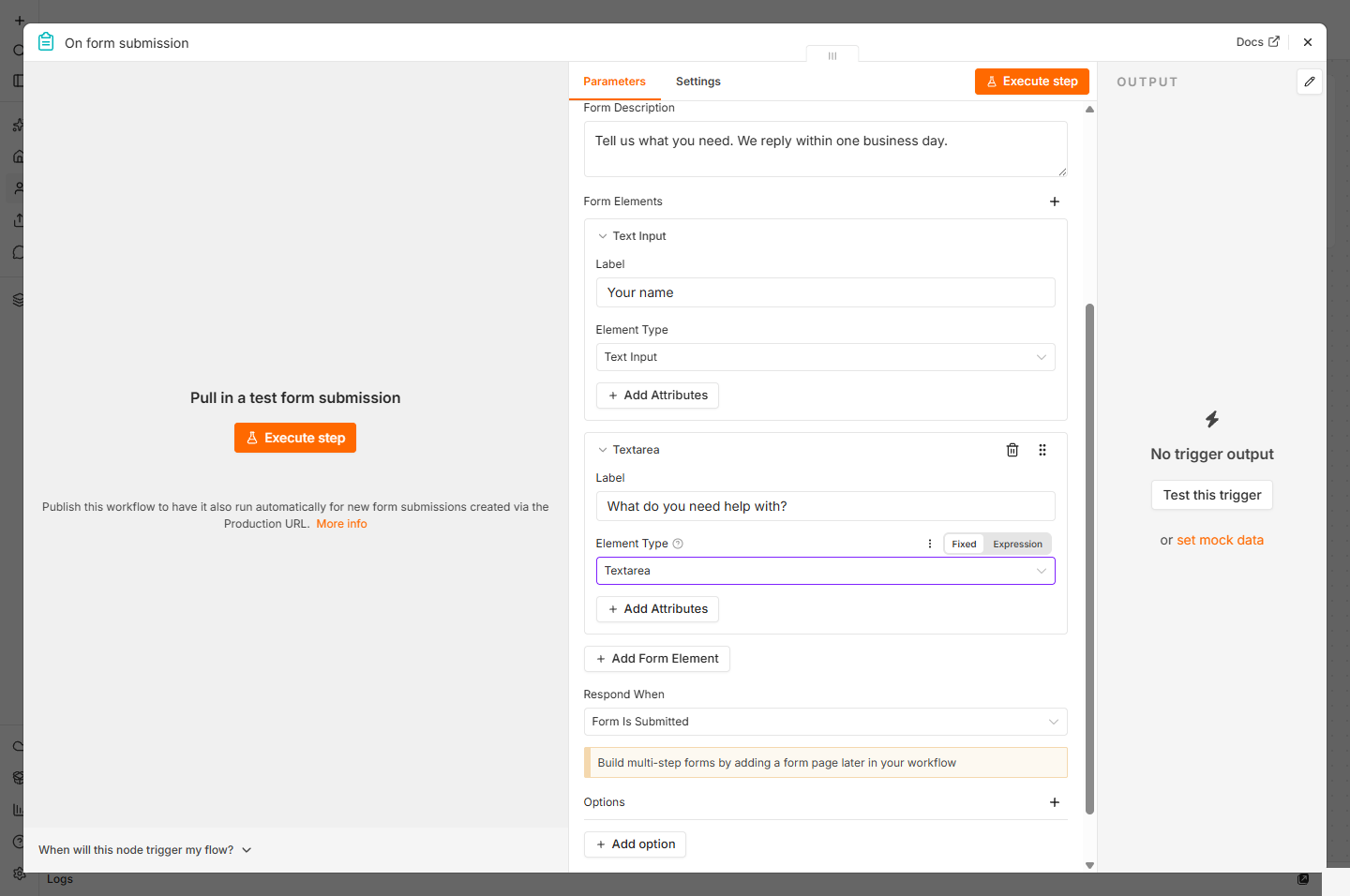1350x896 pixels.
Task: Click the Element Type help icon
Action: pos(678,544)
